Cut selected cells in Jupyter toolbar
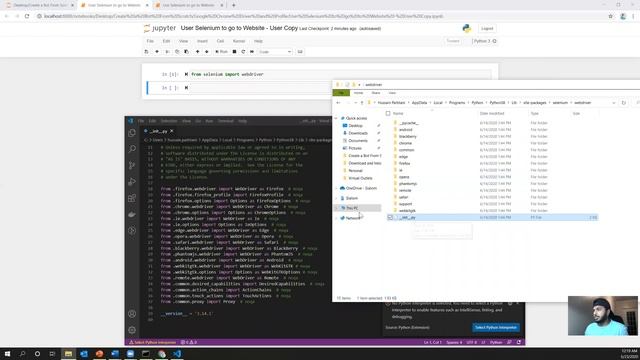 coord(167,52)
